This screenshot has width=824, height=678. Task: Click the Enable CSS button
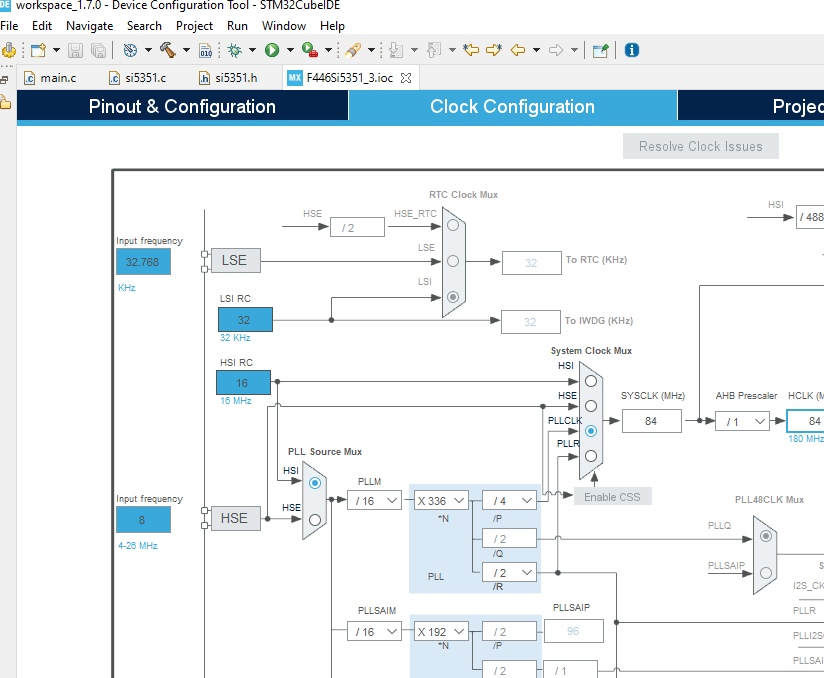click(x=612, y=497)
